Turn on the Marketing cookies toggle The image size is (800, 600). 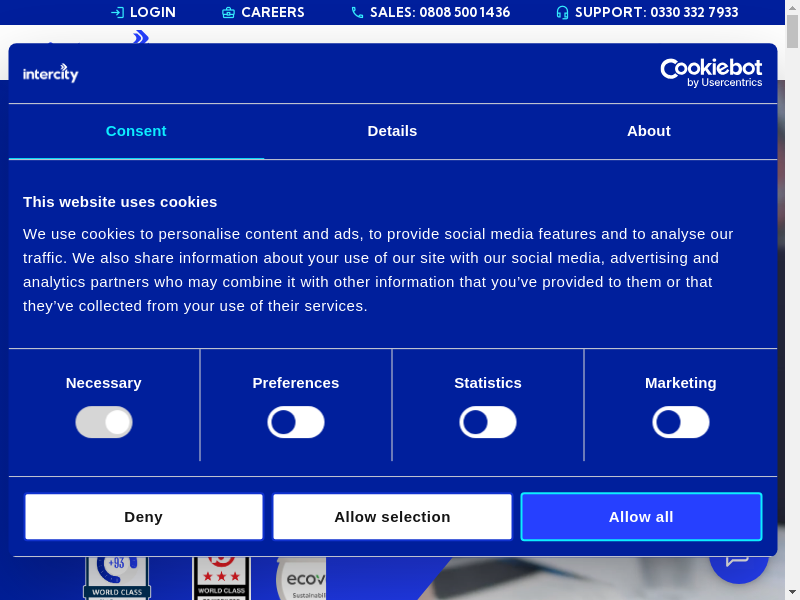coord(681,422)
